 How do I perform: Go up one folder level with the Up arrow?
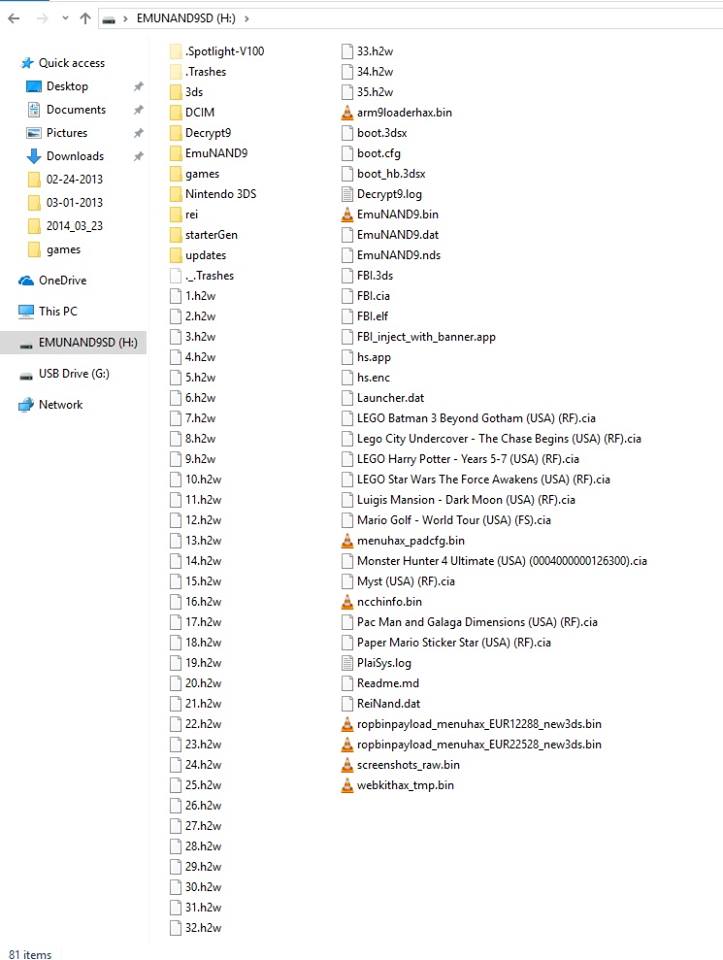point(85,18)
